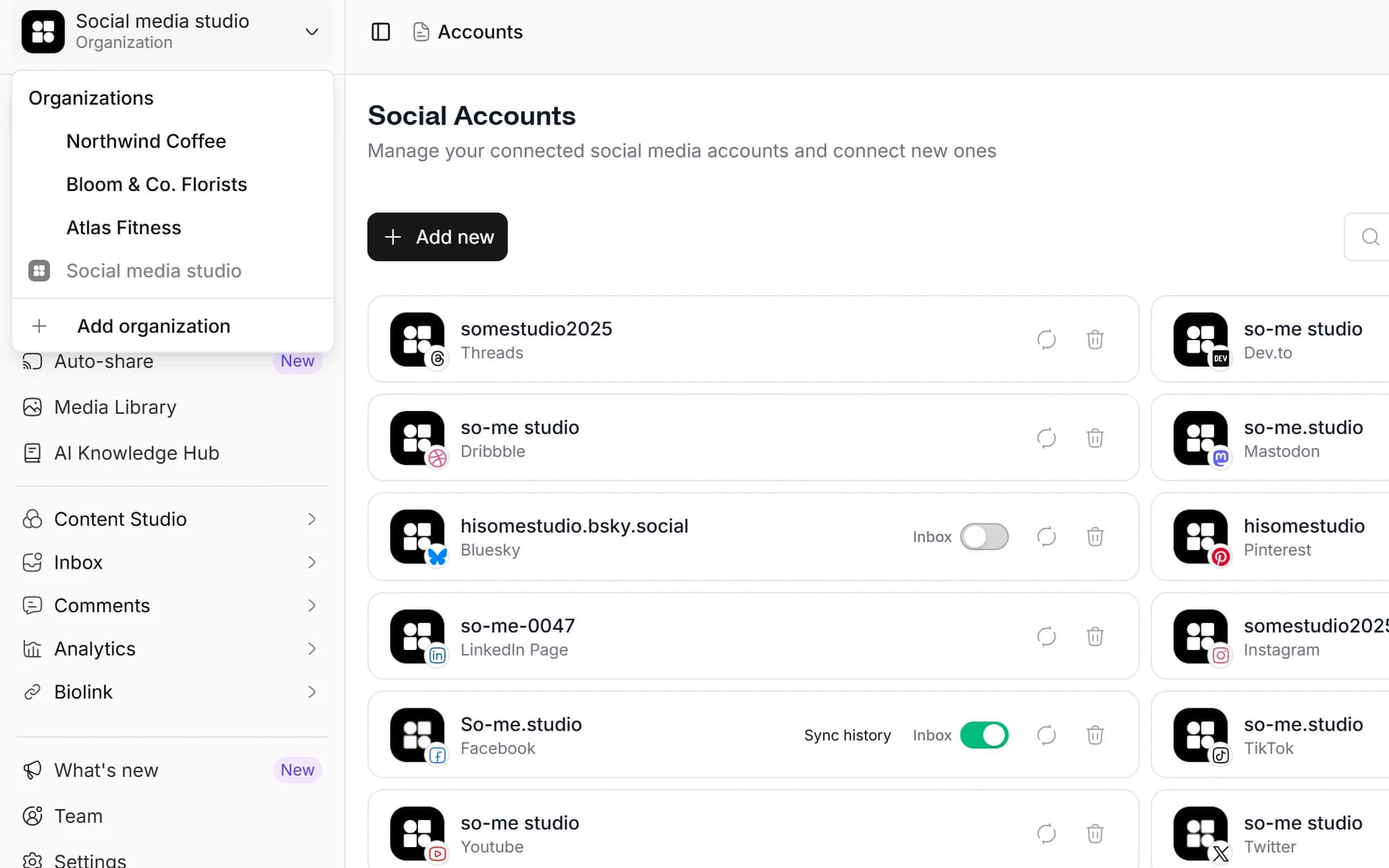Collapse the organization switcher dropdown
The height and width of the screenshot is (868, 1389).
(312, 32)
